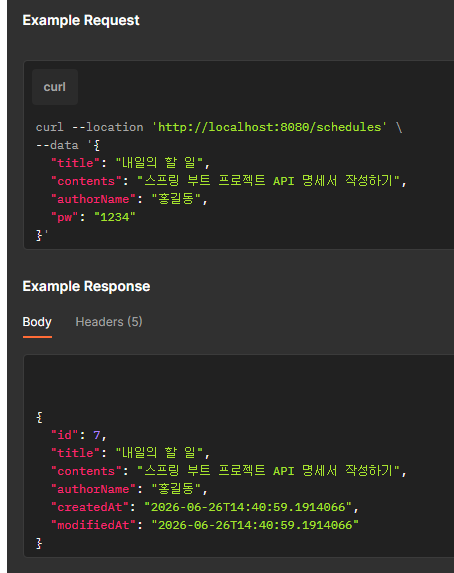The height and width of the screenshot is (573, 454).
Task: Open the Headers (5) tab
Action: [109, 322]
